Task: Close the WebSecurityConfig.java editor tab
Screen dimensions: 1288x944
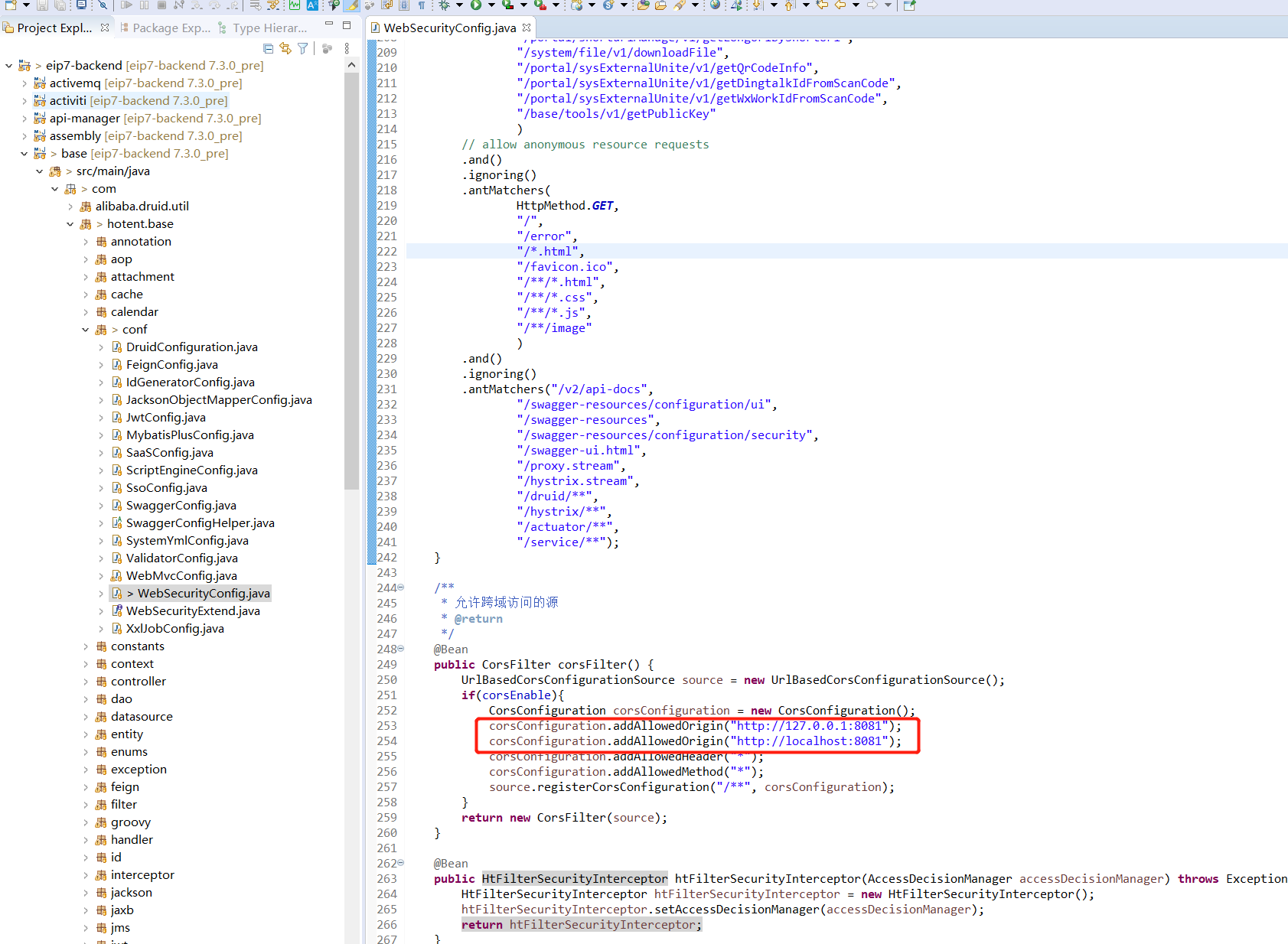Action: pyautogui.click(x=527, y=28)
